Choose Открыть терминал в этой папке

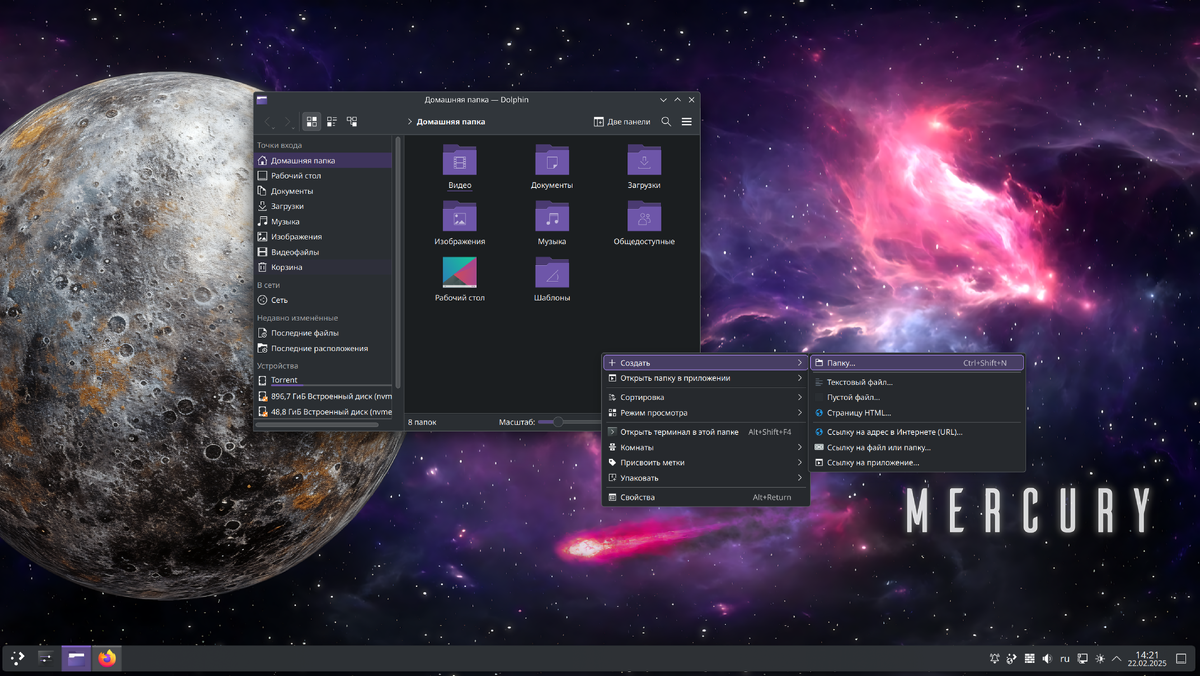(x=705, y=432)
